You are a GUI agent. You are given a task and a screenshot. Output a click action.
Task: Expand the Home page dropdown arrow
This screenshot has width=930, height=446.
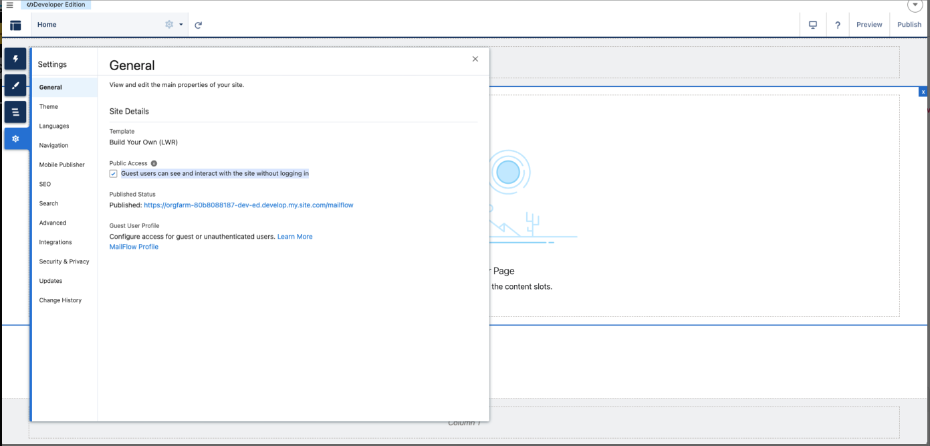click(180, 25)
